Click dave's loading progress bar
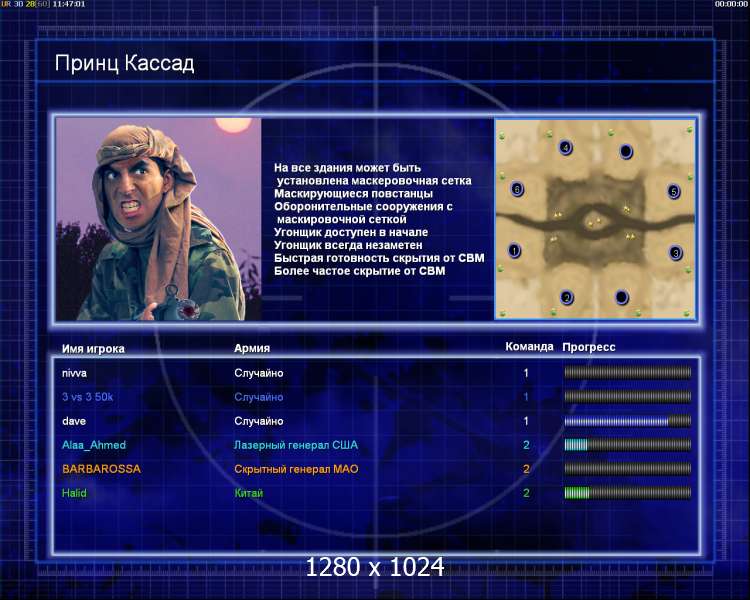 click(x=628, y=421)
